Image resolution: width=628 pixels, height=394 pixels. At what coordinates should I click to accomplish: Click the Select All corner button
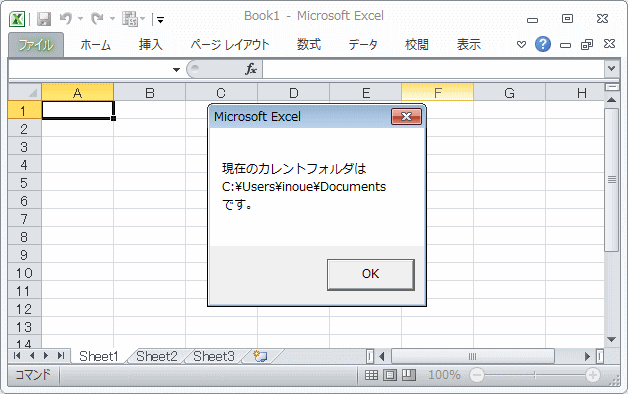point(25,92)
